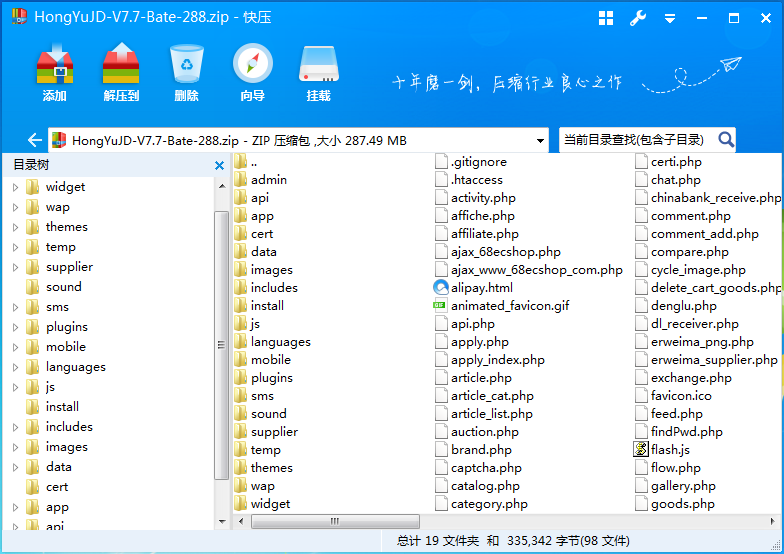
Task: Open the grid layout icon in title bar
Action: coord(606,18)
